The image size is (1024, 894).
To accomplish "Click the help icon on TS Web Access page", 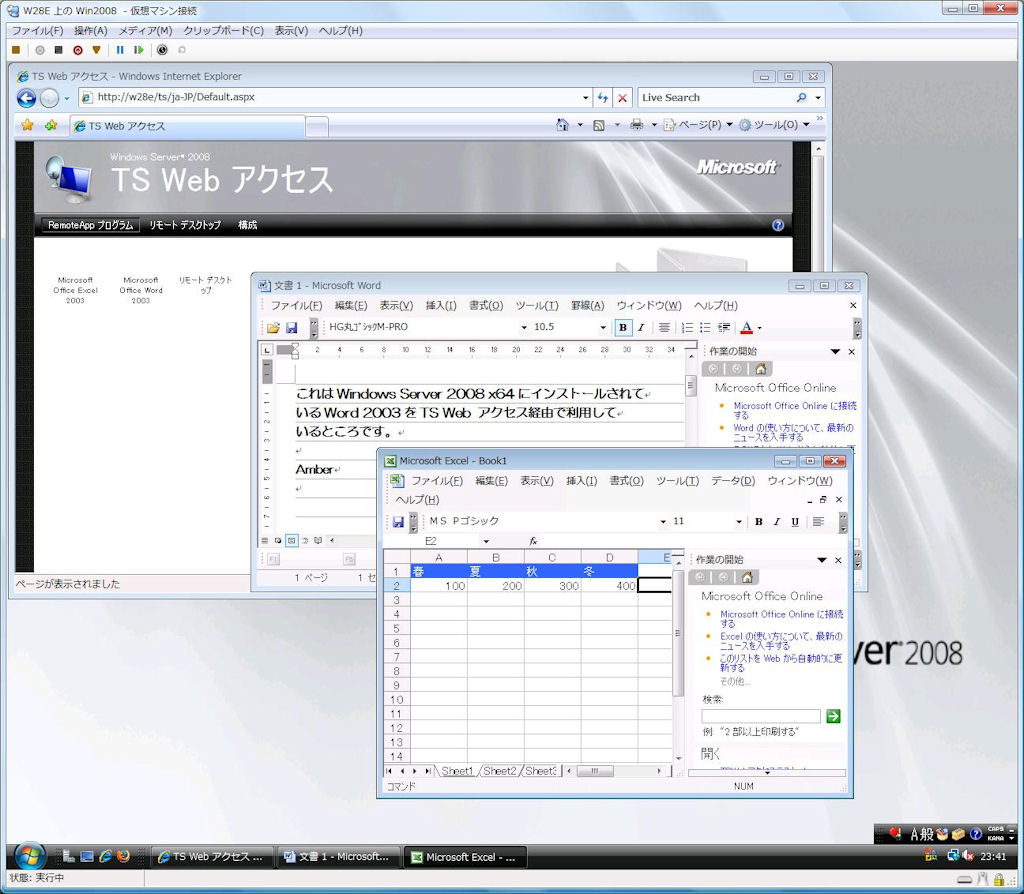I will pos(778,225).
